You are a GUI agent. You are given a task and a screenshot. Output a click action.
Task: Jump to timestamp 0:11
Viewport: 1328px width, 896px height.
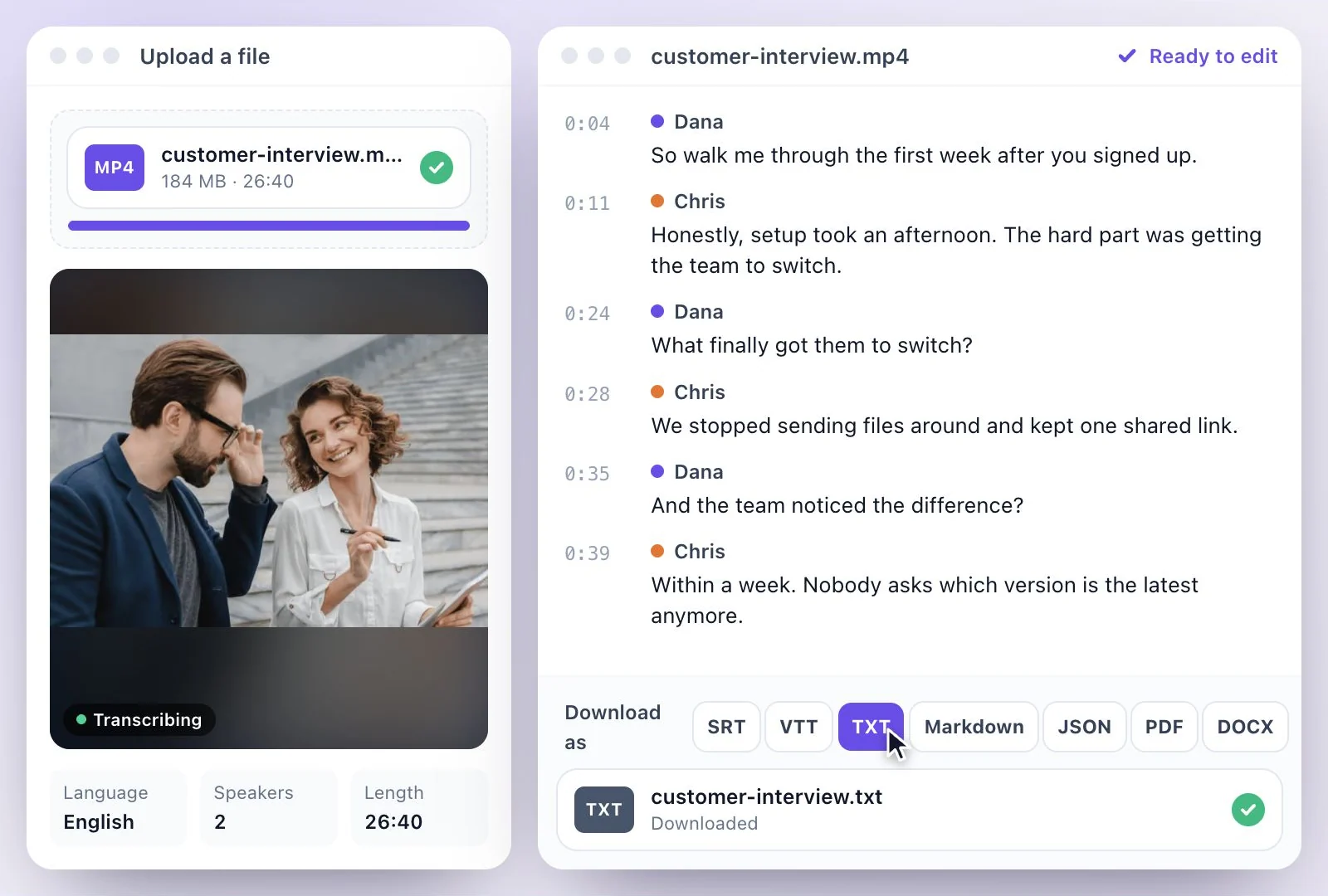pyautogui.click(x=588, y=203)
